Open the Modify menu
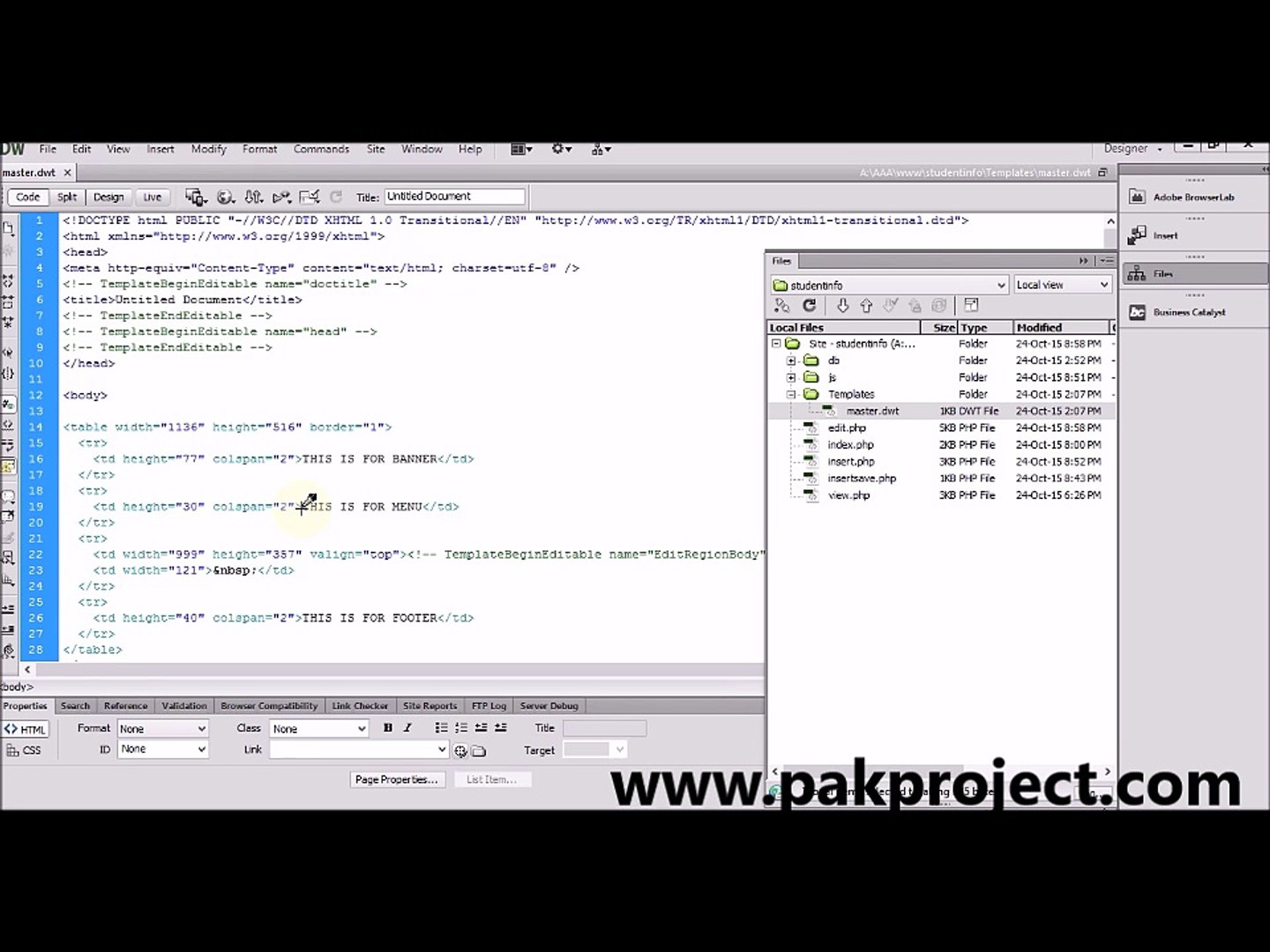The height and width of the screenshot is (952, 1270). pyautogui.click(x=209, y=149)
